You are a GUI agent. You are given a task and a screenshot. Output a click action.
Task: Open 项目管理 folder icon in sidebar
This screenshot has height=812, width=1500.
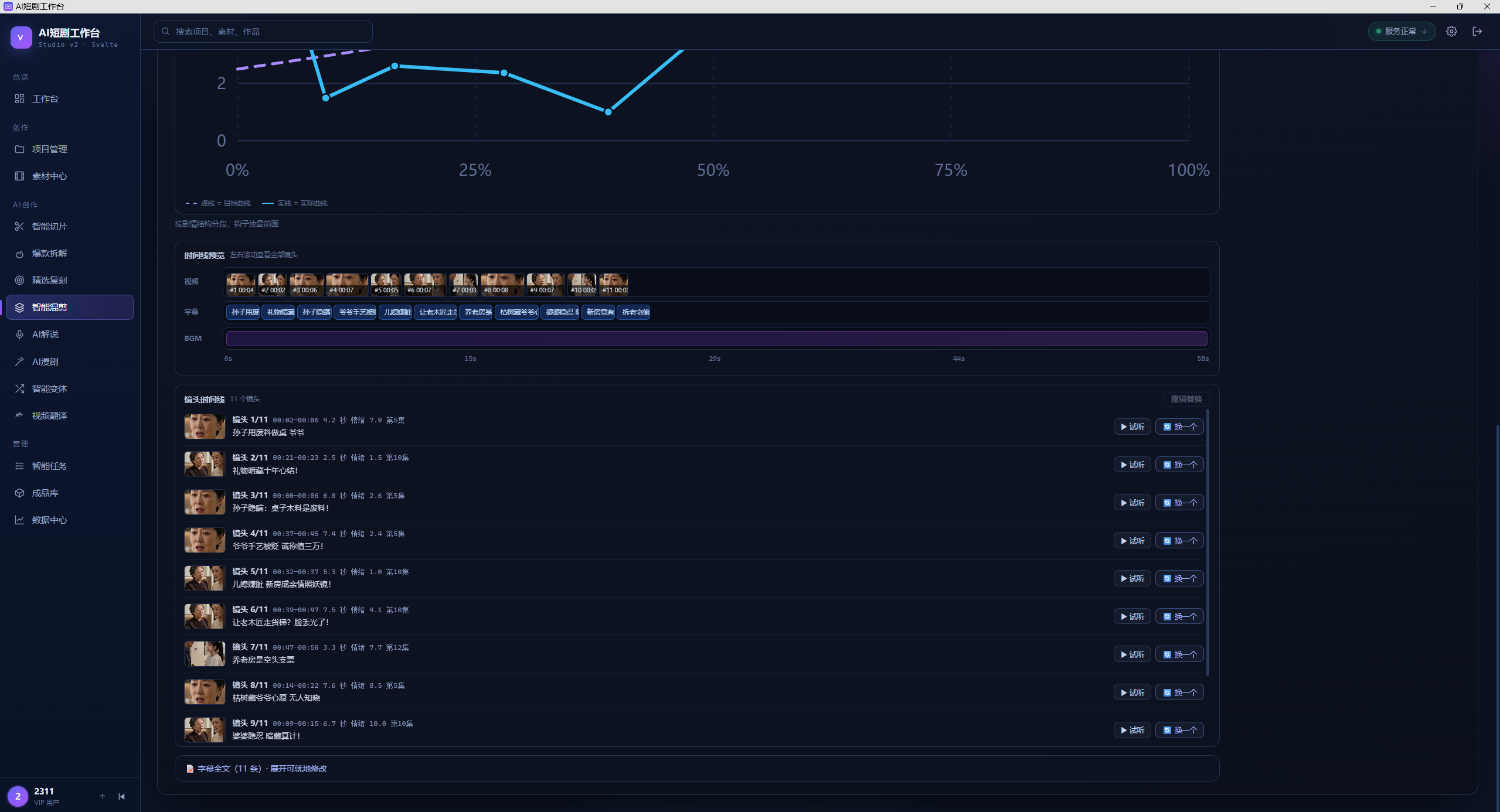pos(19,149)
